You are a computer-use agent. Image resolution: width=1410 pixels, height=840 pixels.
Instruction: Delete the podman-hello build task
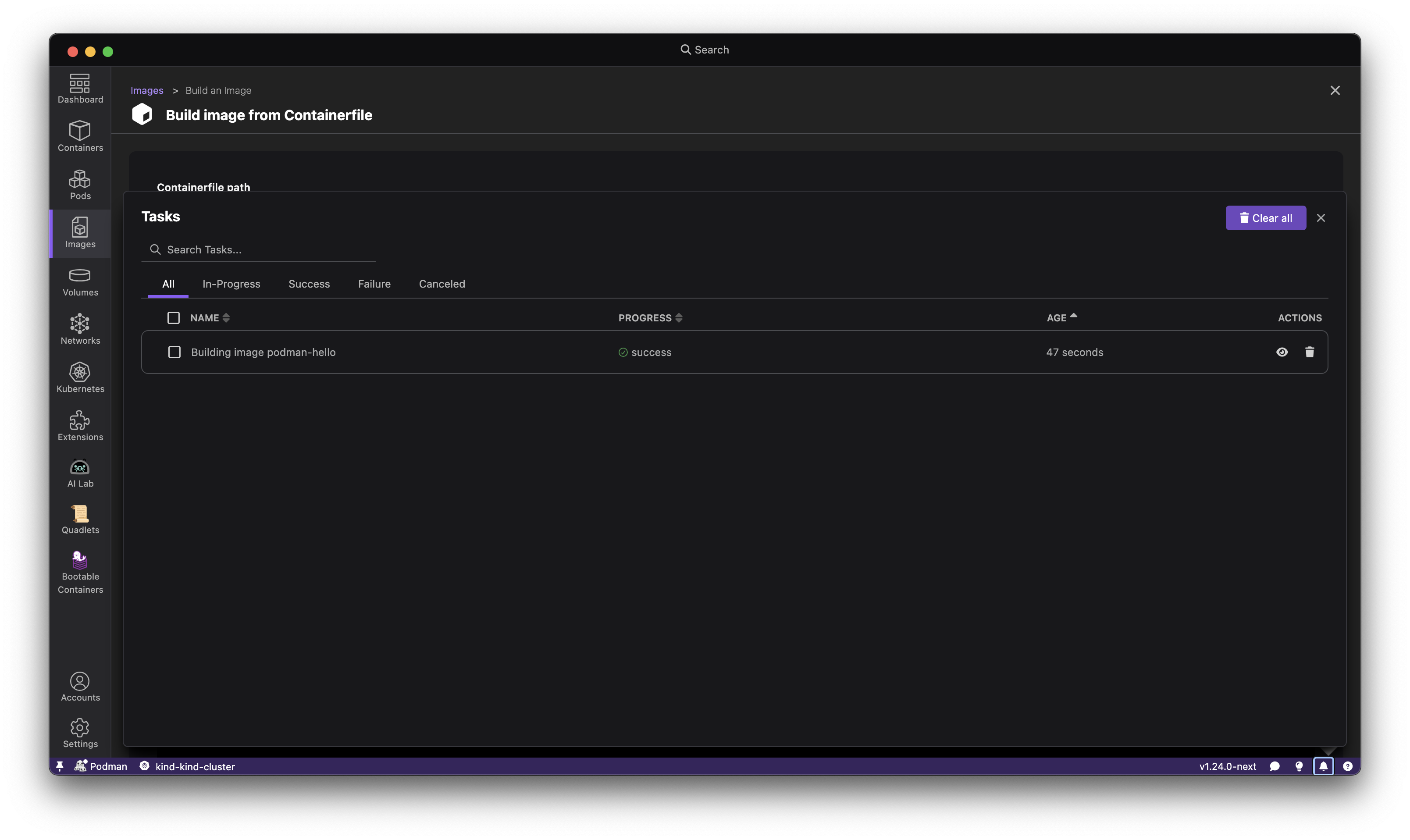1310,352
